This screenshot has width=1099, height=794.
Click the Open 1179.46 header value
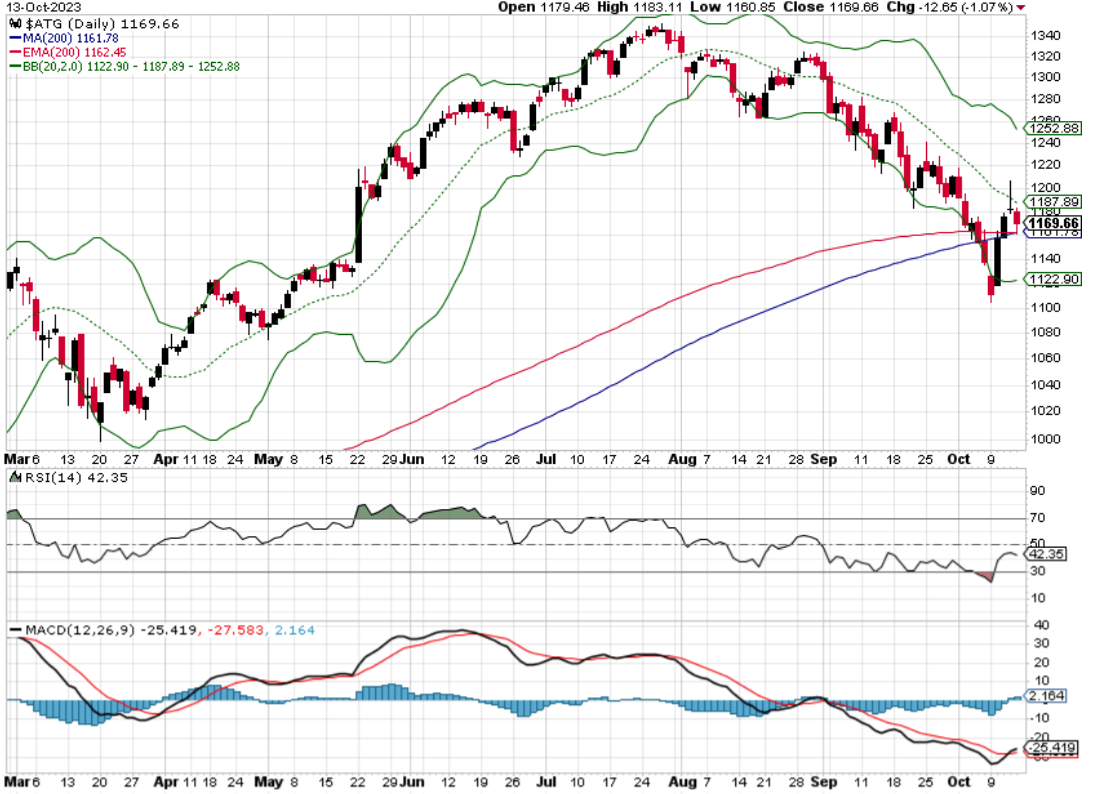tap(545, 7)
